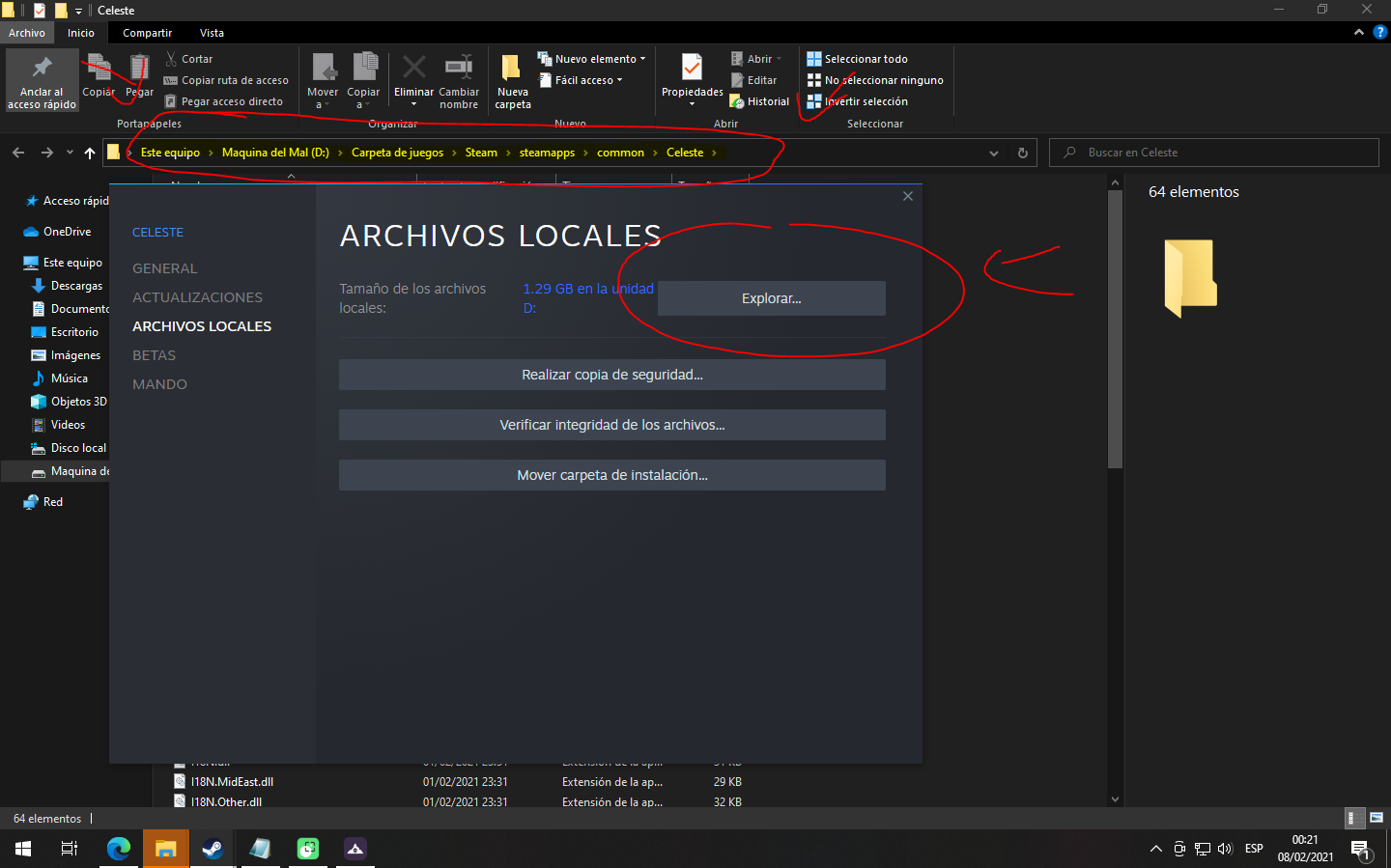Open the notification center icon
This screenshot has height=868, width=1391.
point(1361,850)
